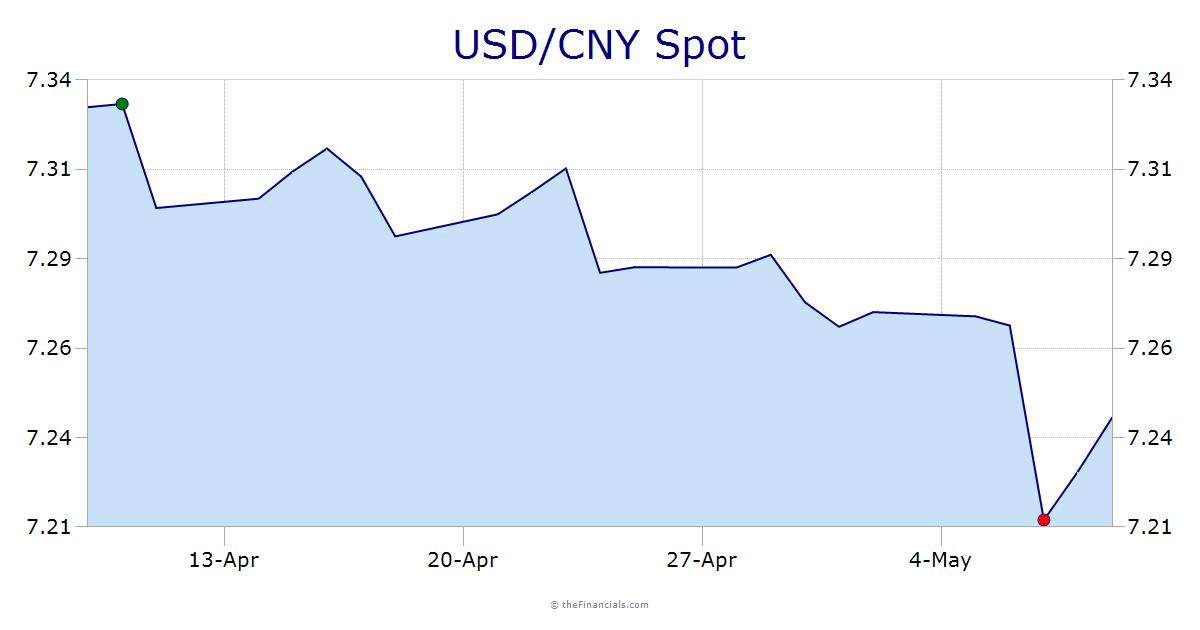This screenshot has height=630, width=1200.
Task: Click the left axis 7.31 label
Action: 48,169
